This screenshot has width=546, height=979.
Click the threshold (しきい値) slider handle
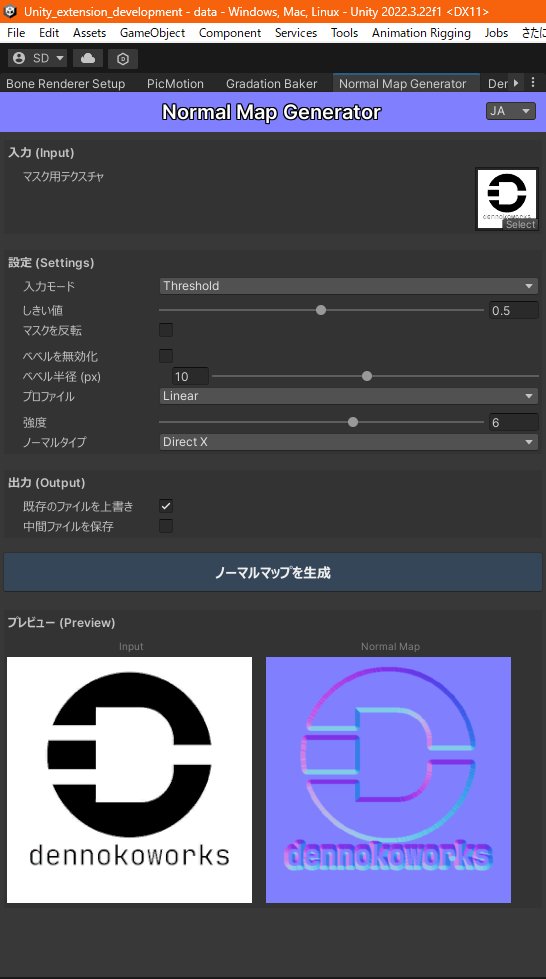321,310
